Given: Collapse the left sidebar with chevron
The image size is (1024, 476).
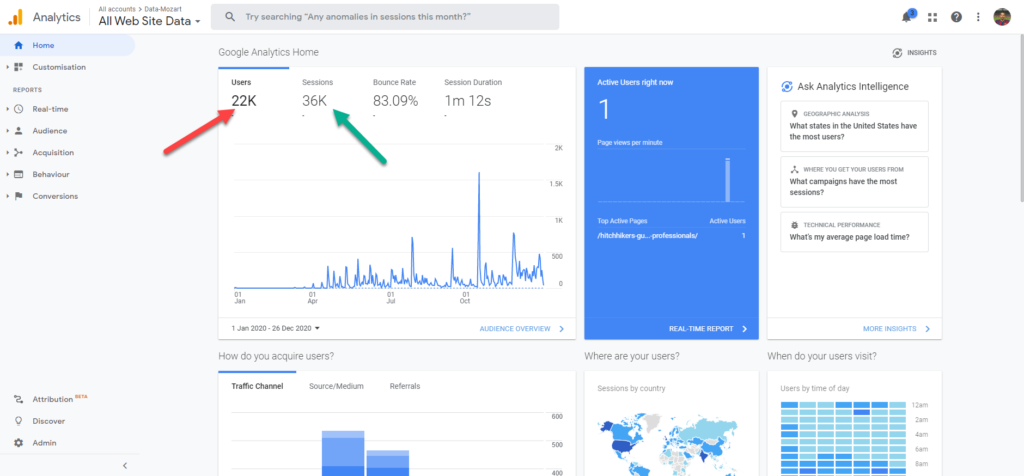Looking at the screenshot, I should [x=125, y=466].
